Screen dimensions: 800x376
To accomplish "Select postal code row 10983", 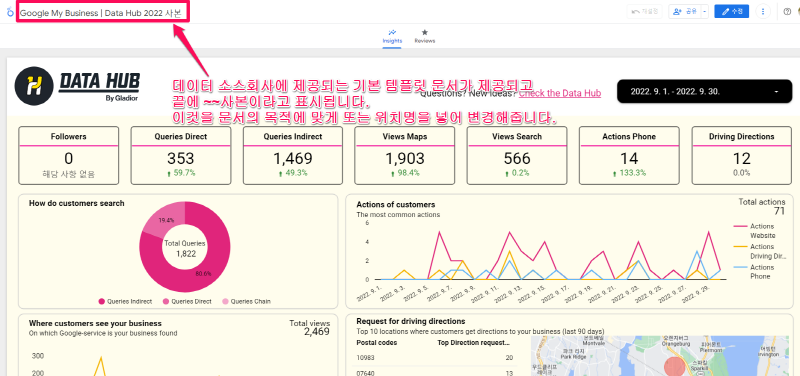I will pos(435,358).
